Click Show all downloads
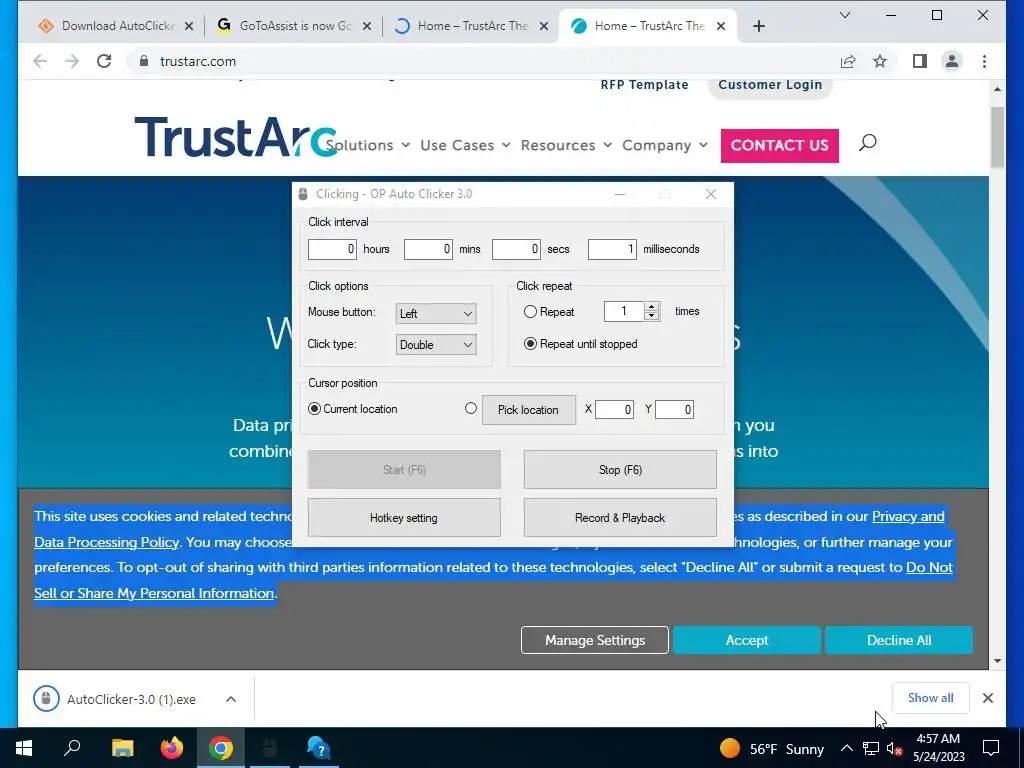This screenshot has height=768, width=1024. coord(930,698)
